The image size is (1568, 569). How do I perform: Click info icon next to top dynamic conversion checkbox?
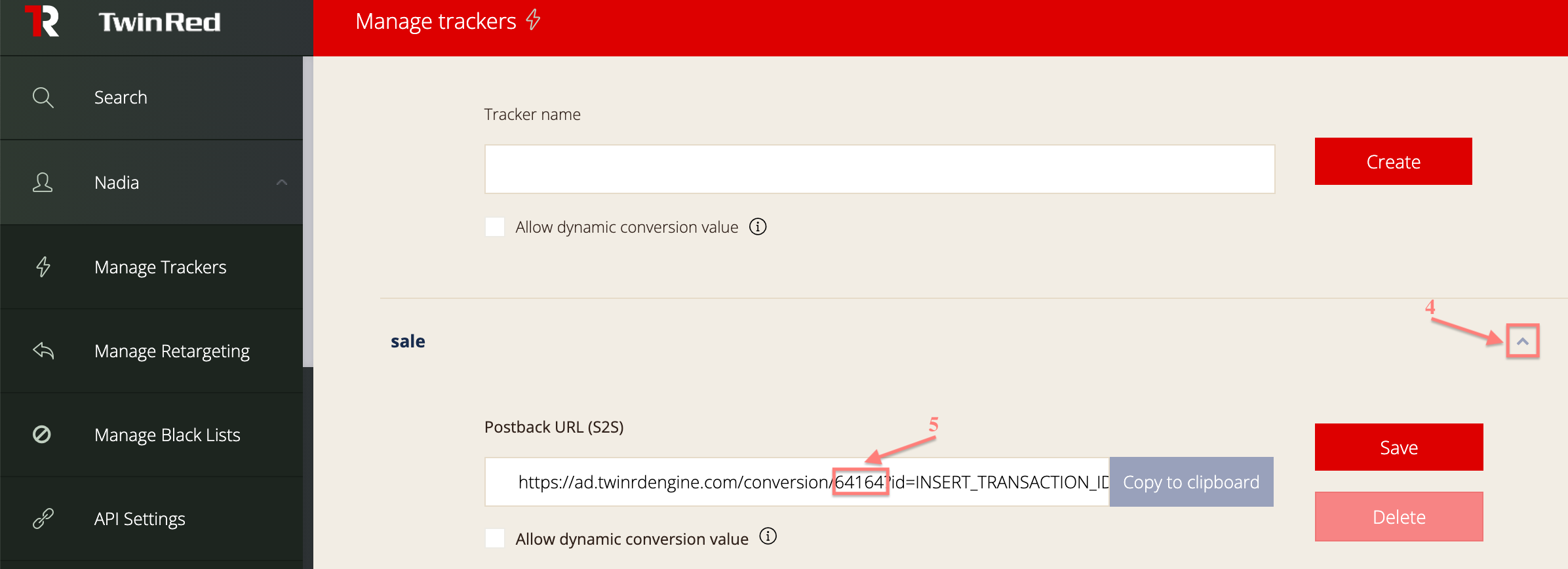pos(758,227)
